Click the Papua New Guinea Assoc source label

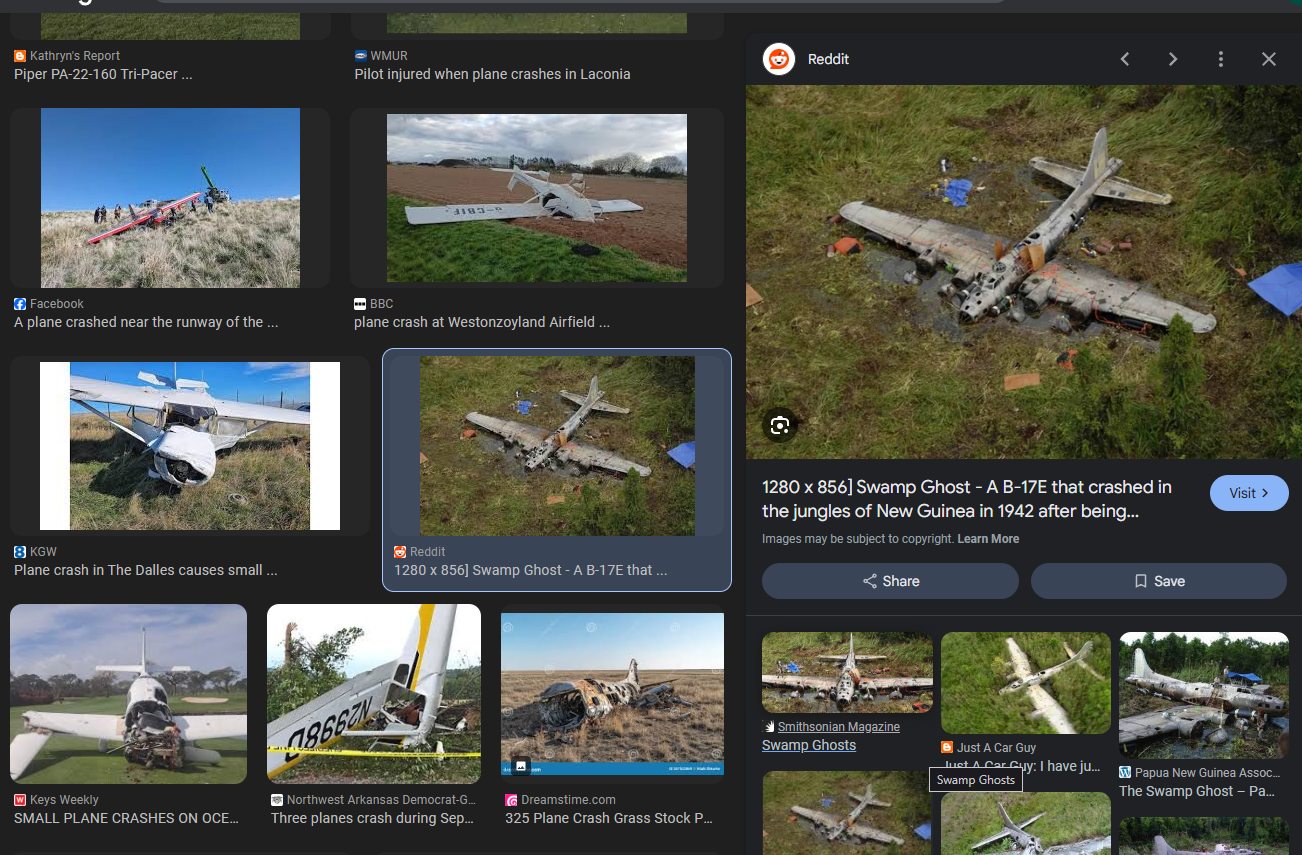click(x=1207, y=773)
